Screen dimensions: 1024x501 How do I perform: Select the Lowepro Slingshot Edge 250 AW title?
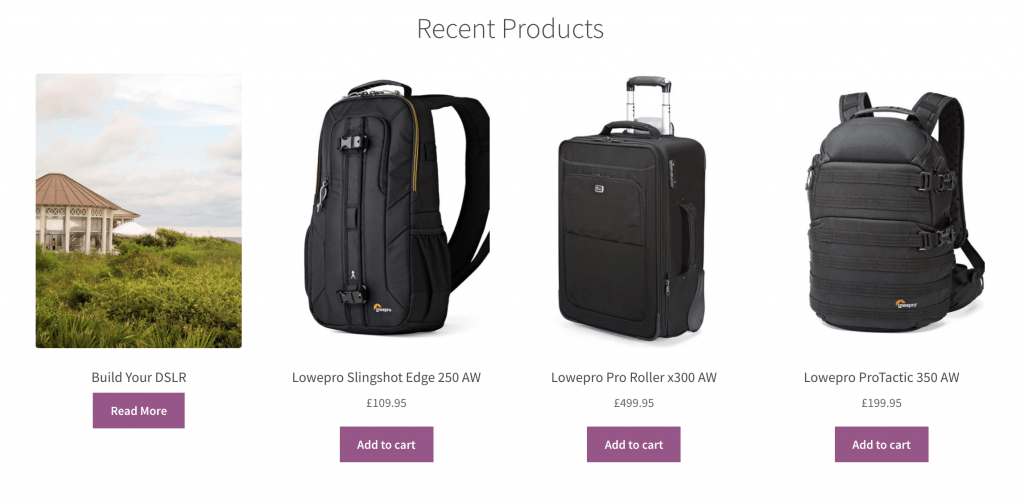(386, 377)
